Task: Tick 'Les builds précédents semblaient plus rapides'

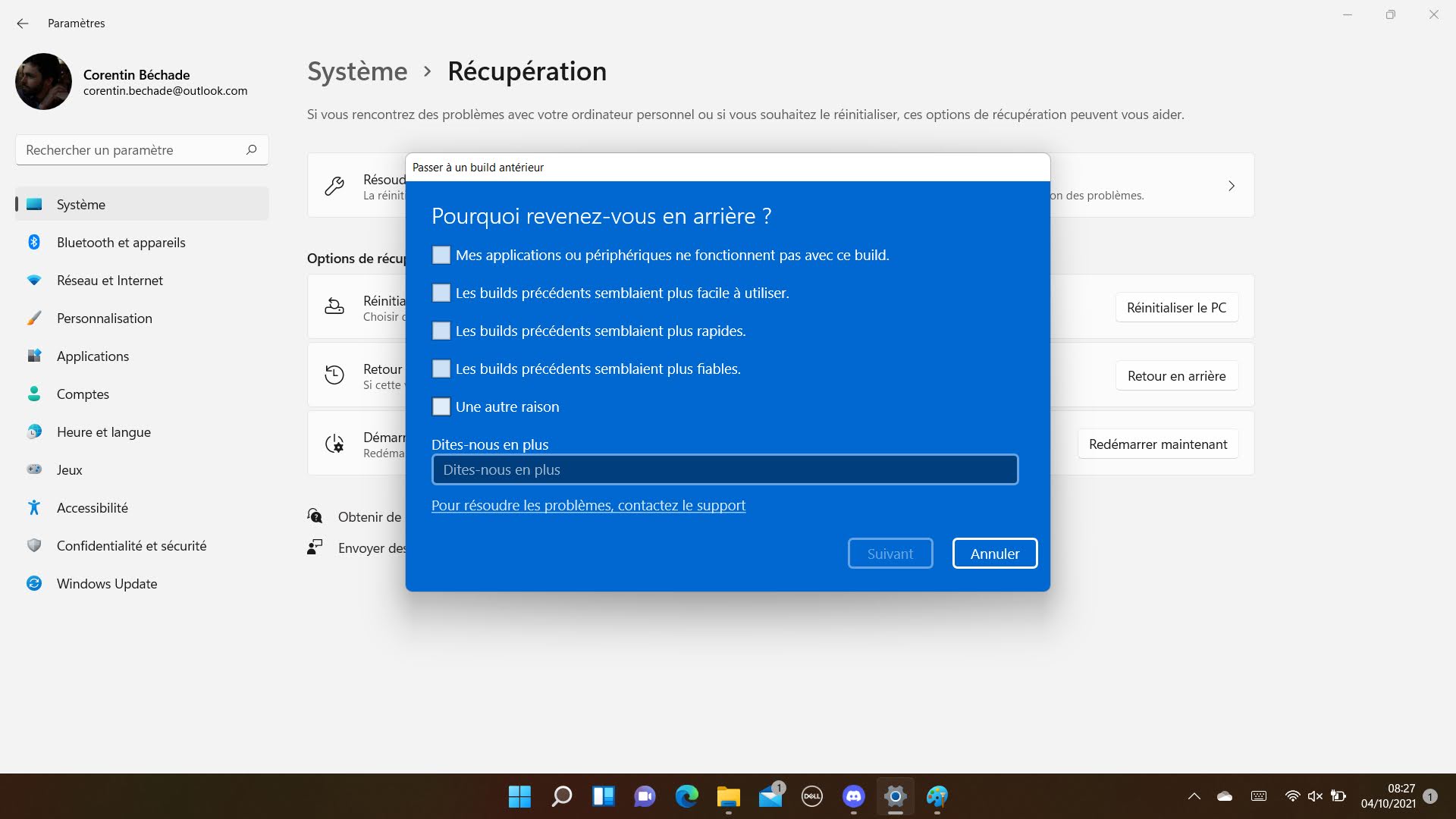Action: [x=441, y=331]
